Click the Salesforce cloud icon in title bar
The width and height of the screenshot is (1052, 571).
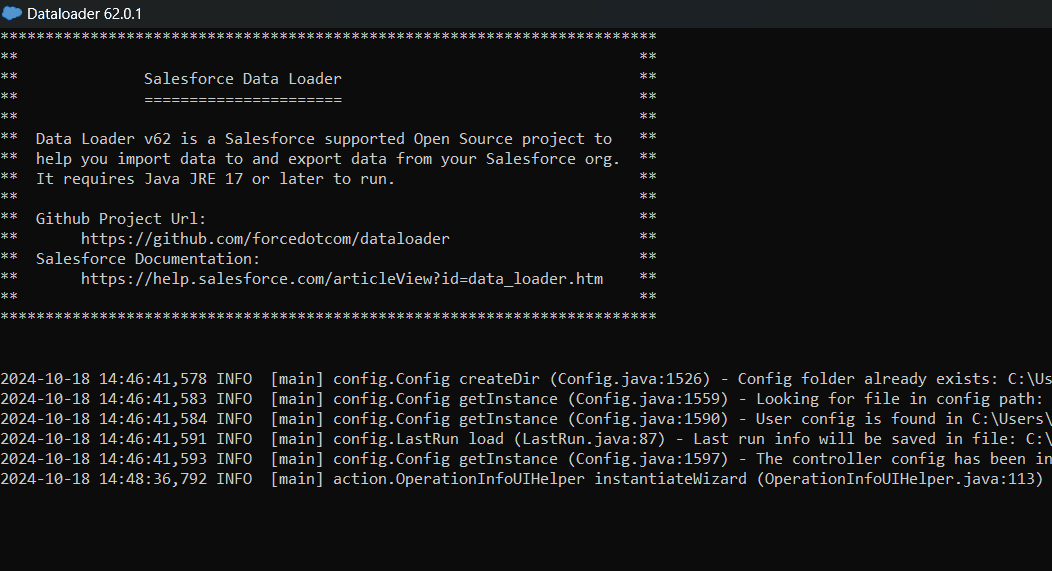point(13,13)
